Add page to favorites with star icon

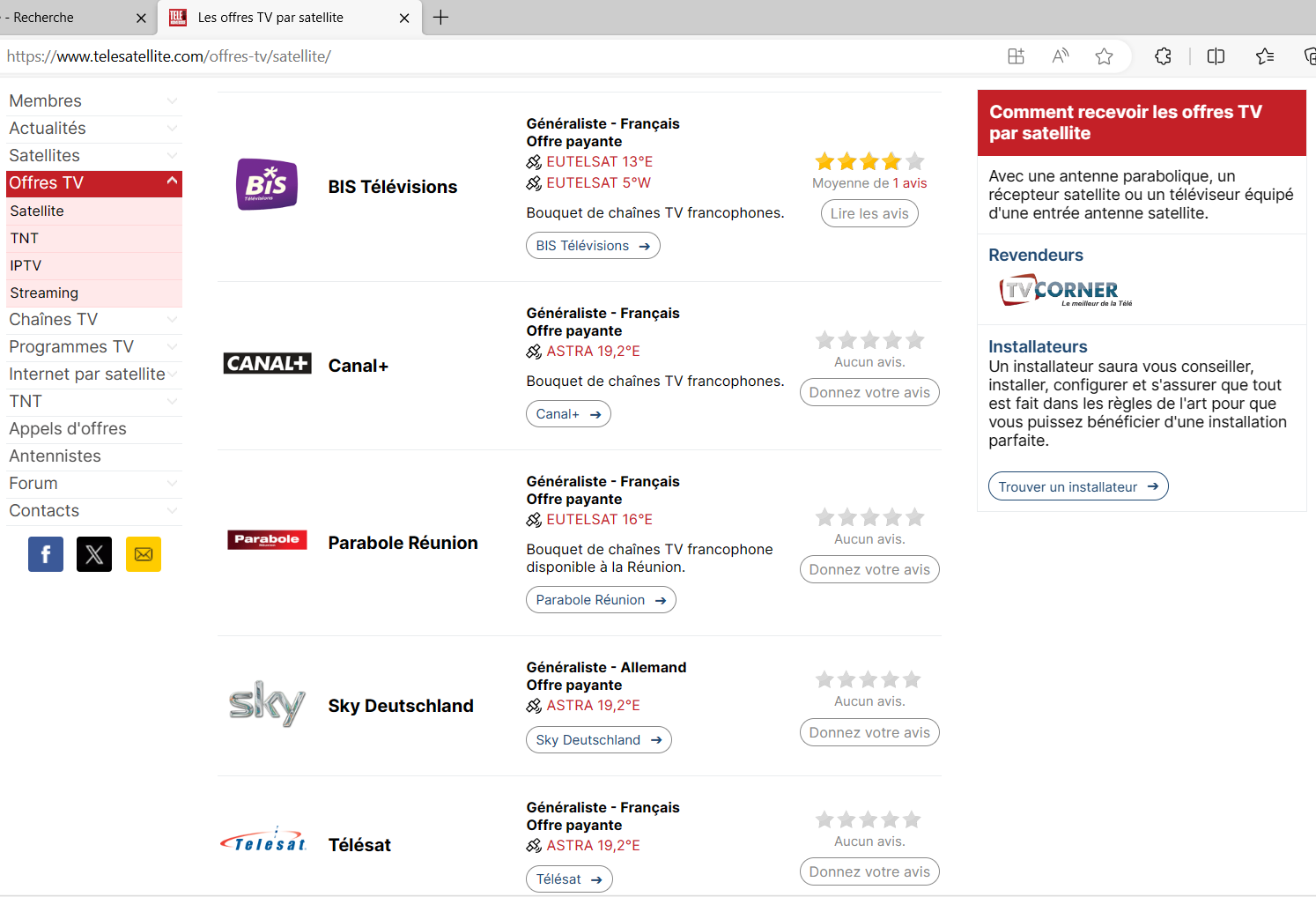click(x=1104, y=56)
